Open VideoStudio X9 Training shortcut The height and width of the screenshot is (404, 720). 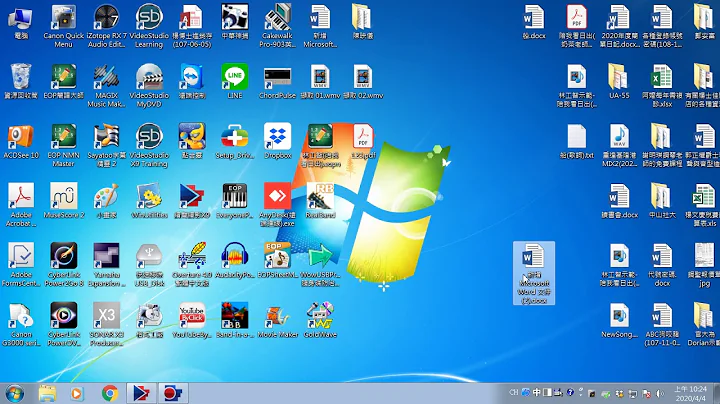[149, 146]
